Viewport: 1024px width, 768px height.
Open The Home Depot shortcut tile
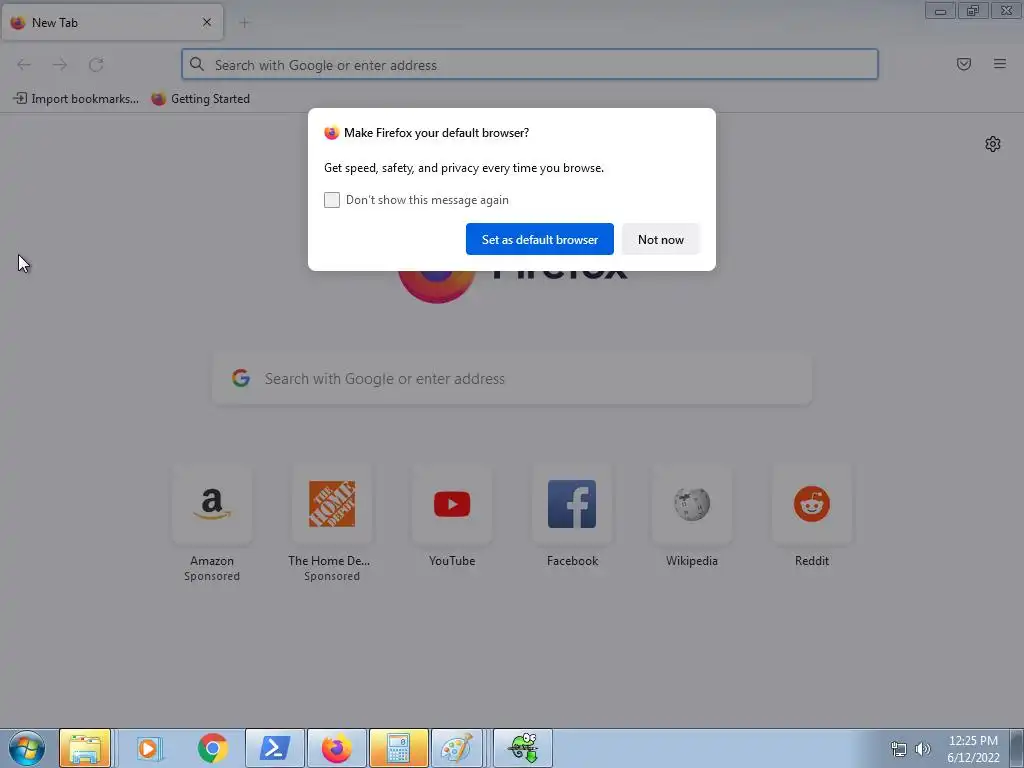coord(332,504)
